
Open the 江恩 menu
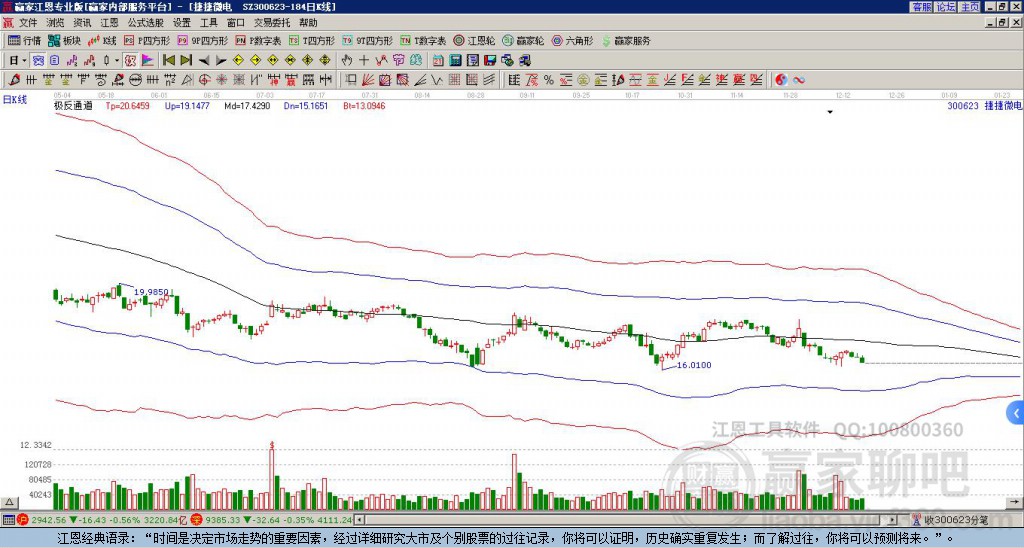coord(109,23)
